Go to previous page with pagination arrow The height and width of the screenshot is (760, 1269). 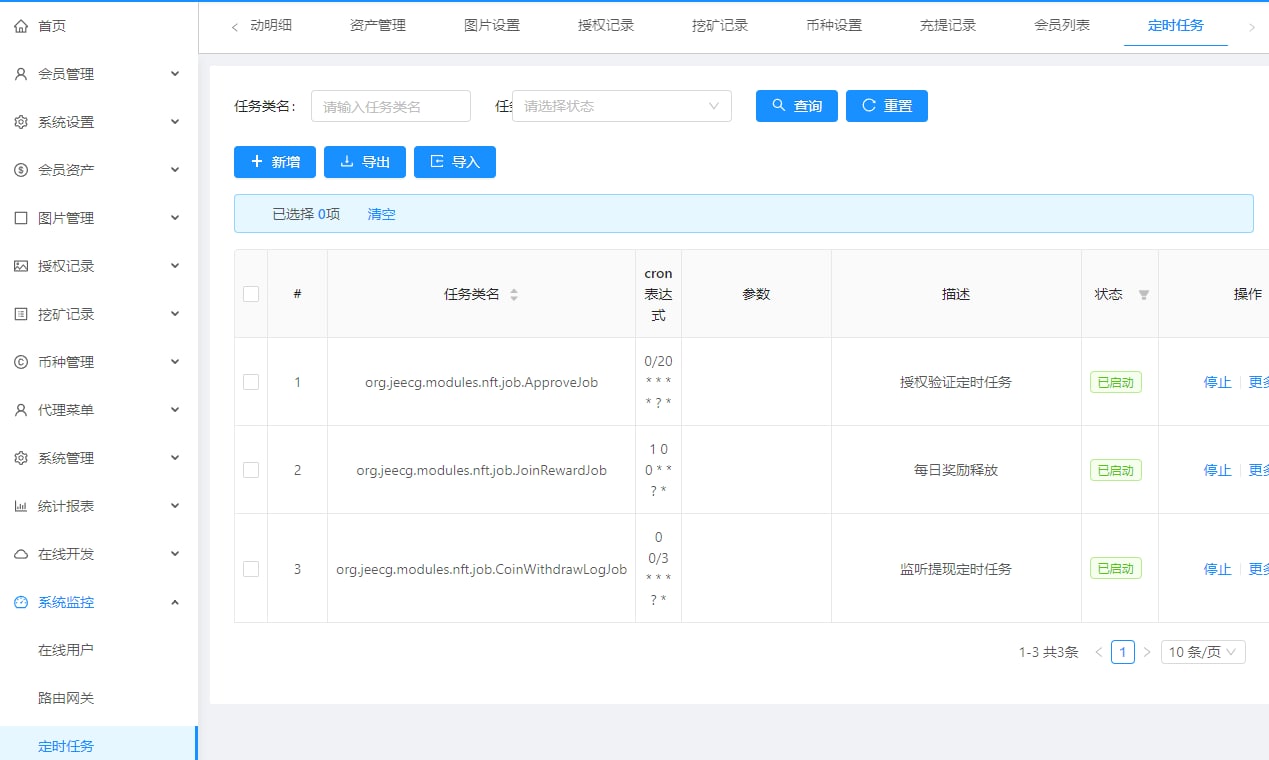coord(1099,652)
